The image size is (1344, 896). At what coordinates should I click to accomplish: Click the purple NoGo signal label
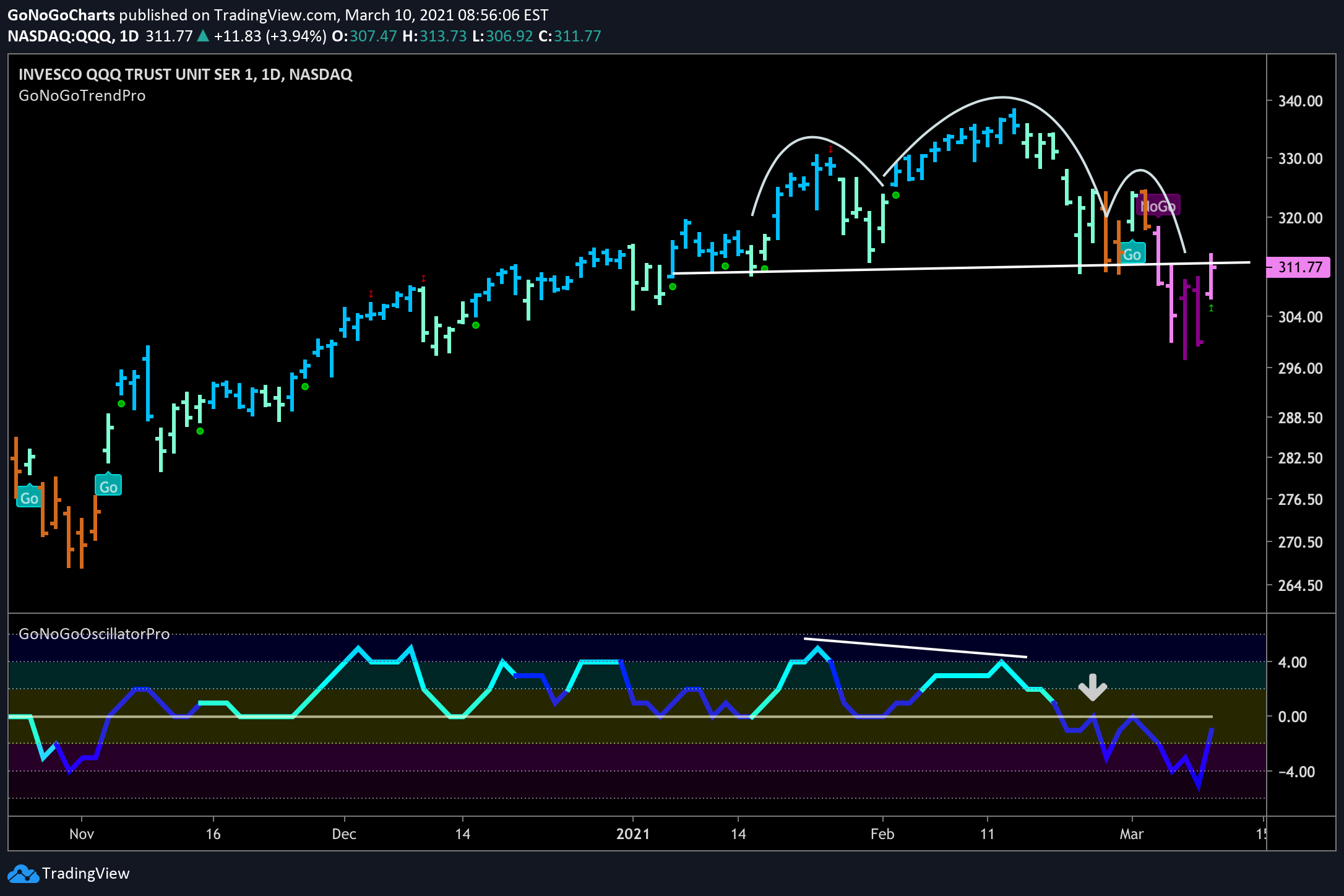pyautogui.click(x=1158, y=206)
